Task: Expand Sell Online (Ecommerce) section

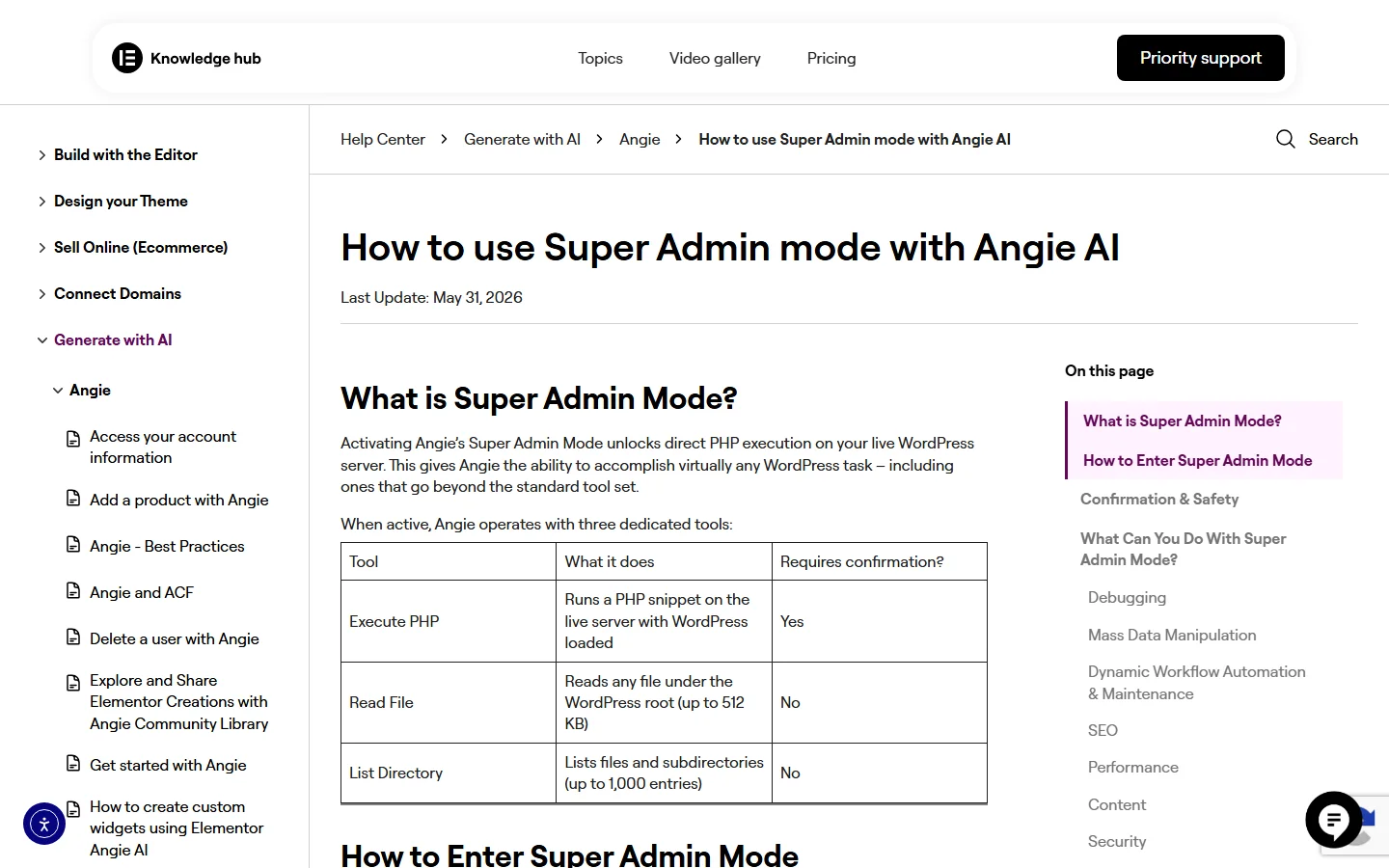Action: pos(41,247)
